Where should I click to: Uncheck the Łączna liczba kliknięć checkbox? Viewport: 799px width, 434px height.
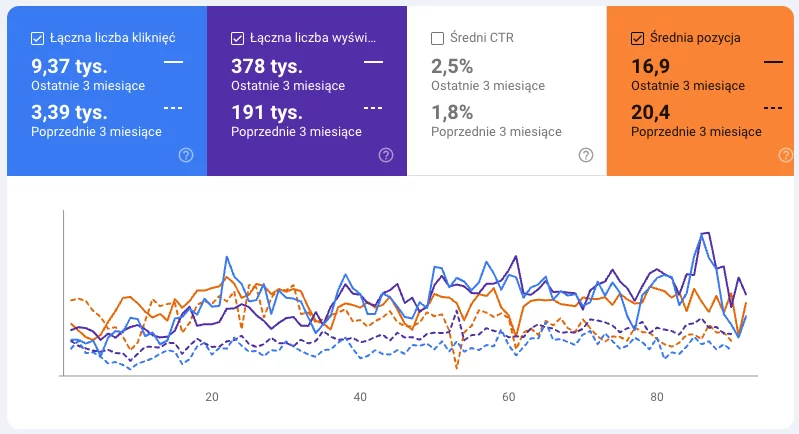pos(37,38)
